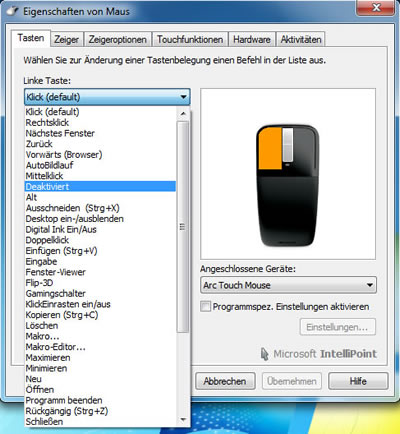Image resolution: width=400 pixels, height=434 pixels.
Task: Click the scroll-up arrow of the list
Action: pos(183,114)
